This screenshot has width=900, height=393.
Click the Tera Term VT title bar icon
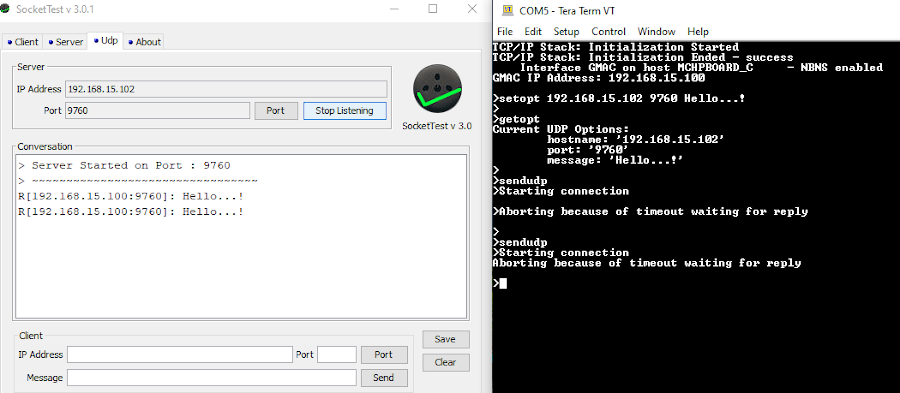click(x=507, y=10)
